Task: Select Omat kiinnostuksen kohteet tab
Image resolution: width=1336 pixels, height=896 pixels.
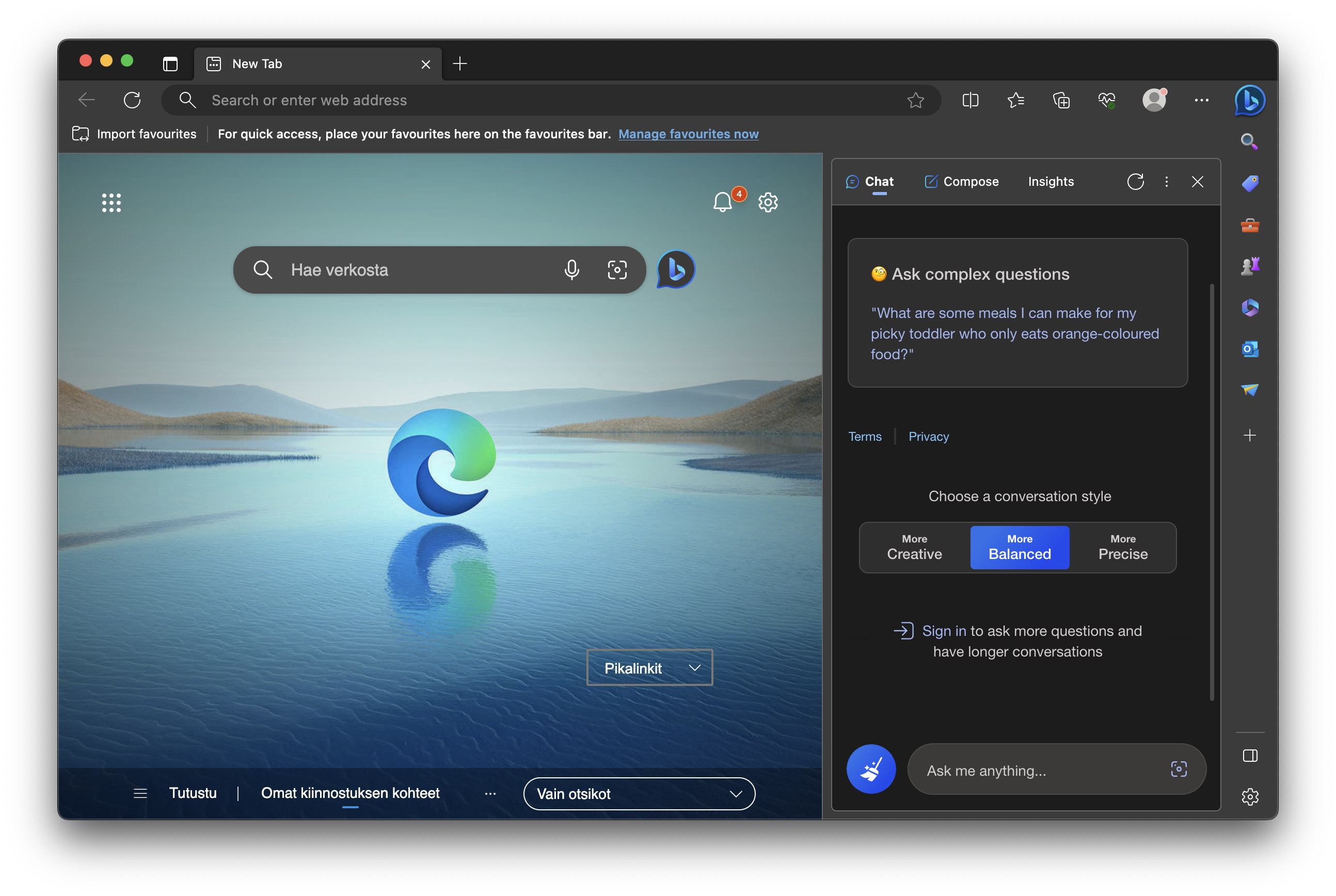Action: (x=349, y=793)
